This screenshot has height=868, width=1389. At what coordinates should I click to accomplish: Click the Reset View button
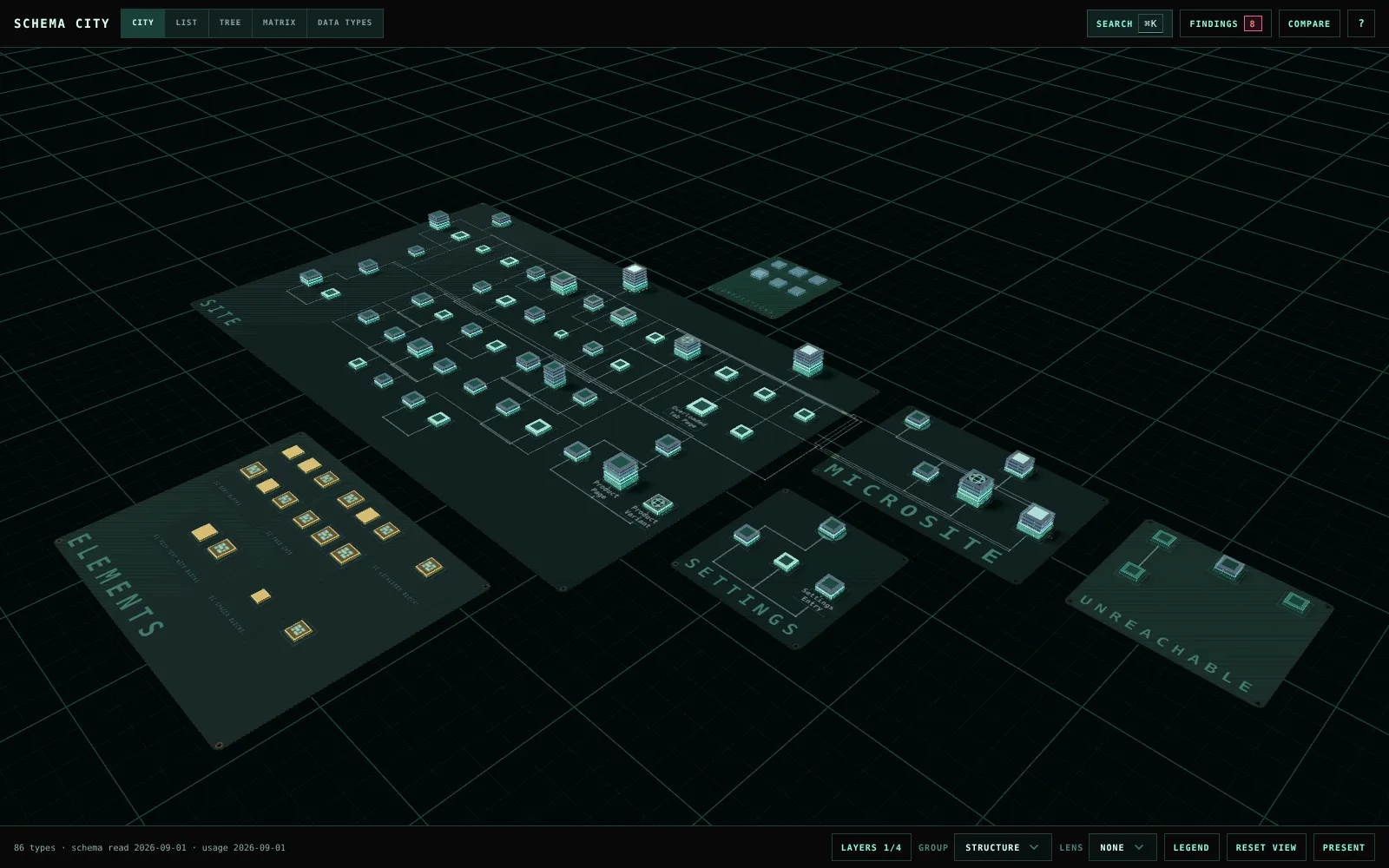tap(1266, 847)
